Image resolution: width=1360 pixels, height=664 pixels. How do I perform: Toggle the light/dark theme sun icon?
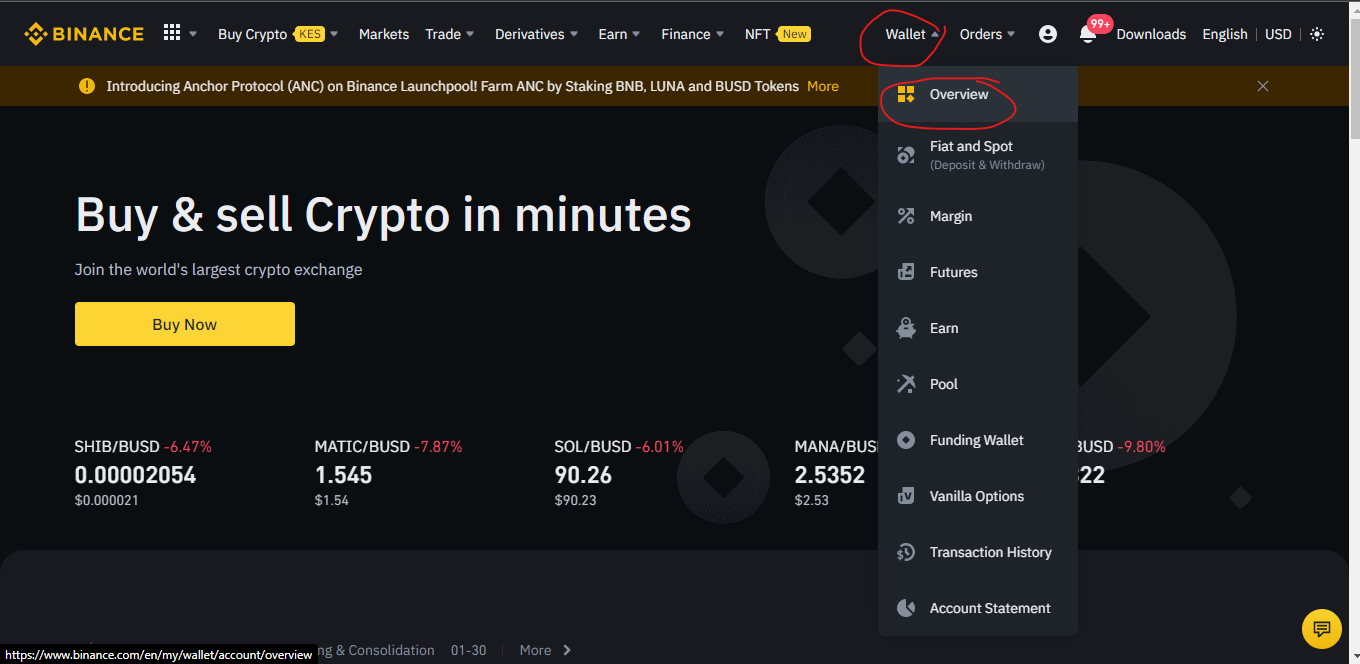(1317, 34)
